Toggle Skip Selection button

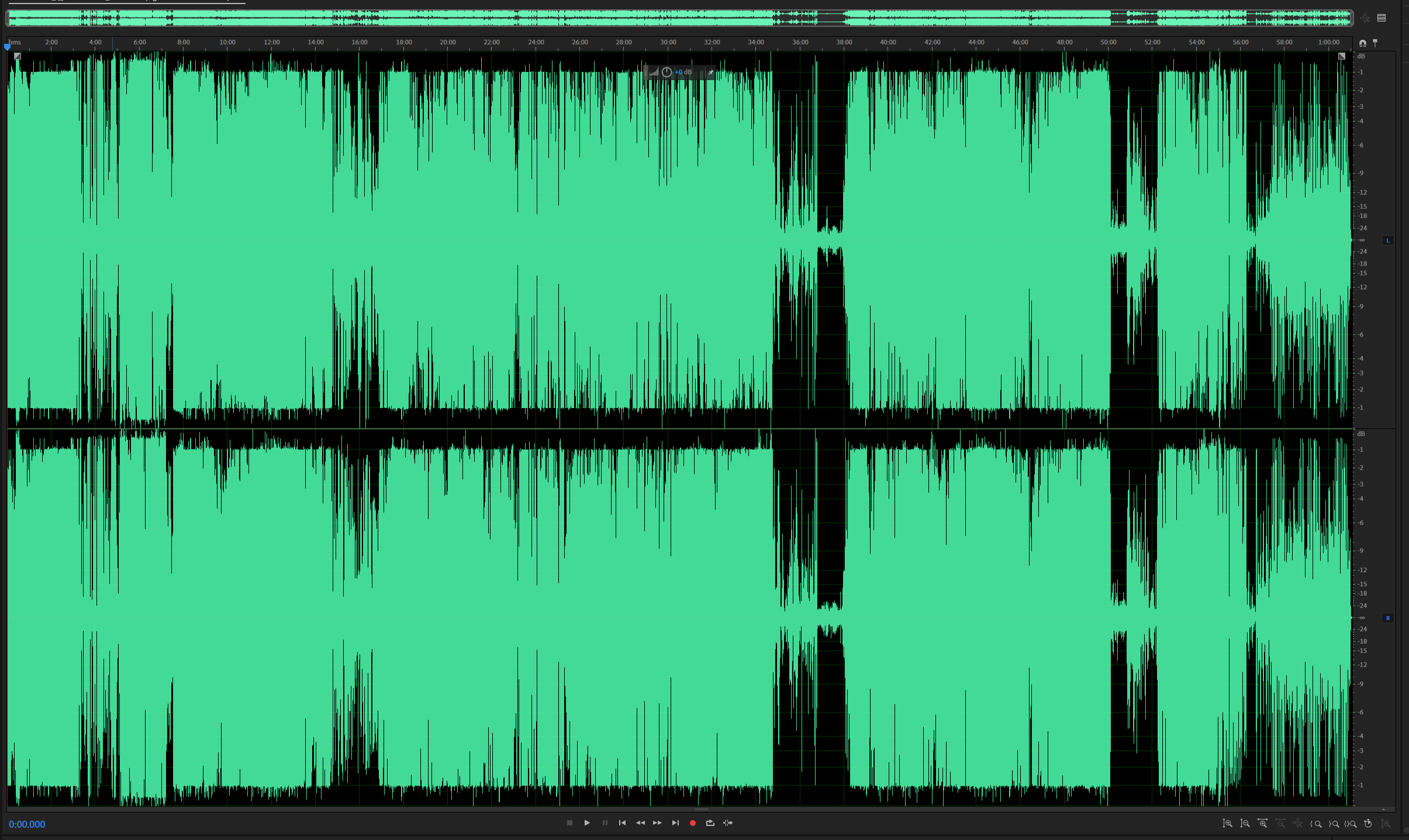click(x=728, y=823)
